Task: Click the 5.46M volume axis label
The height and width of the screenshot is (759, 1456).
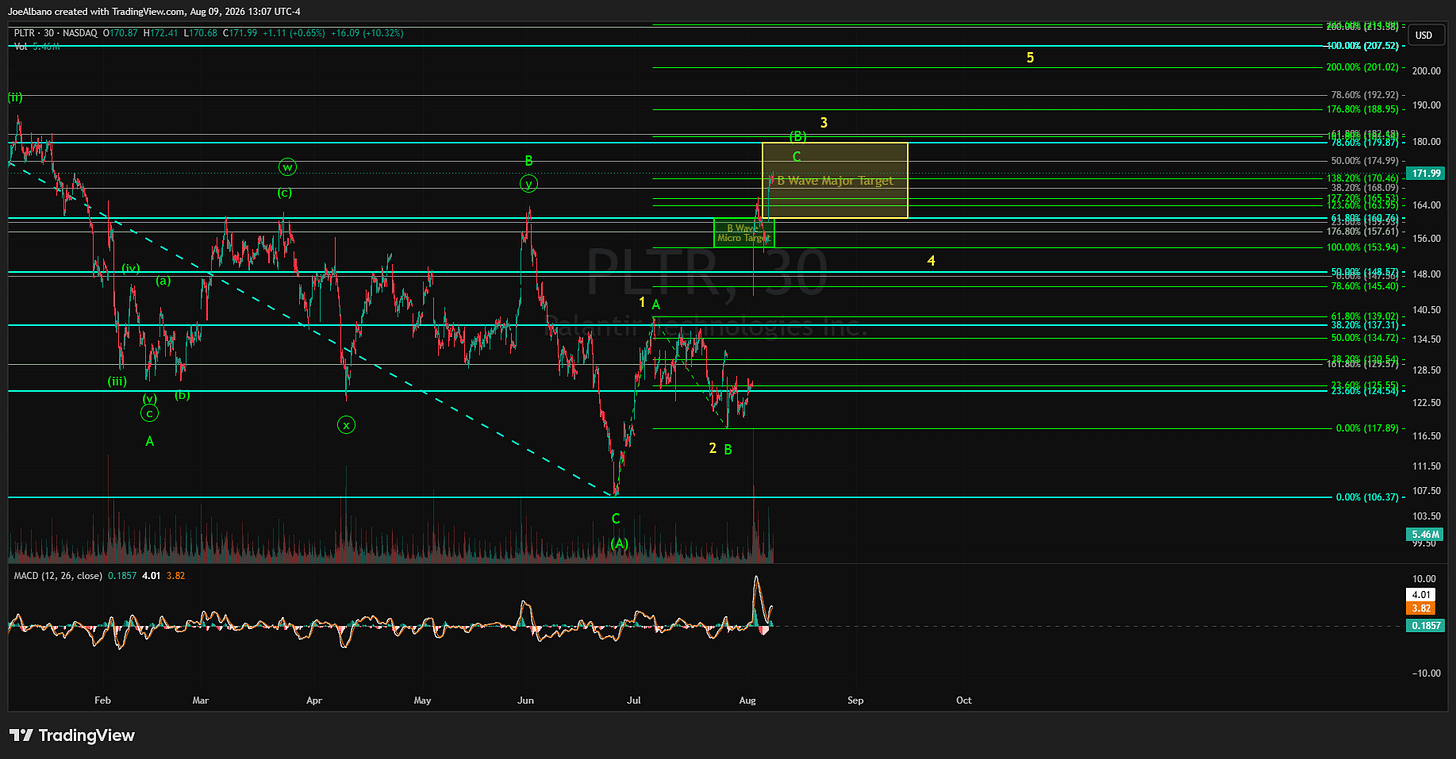Action: [x=1423, y=535]
